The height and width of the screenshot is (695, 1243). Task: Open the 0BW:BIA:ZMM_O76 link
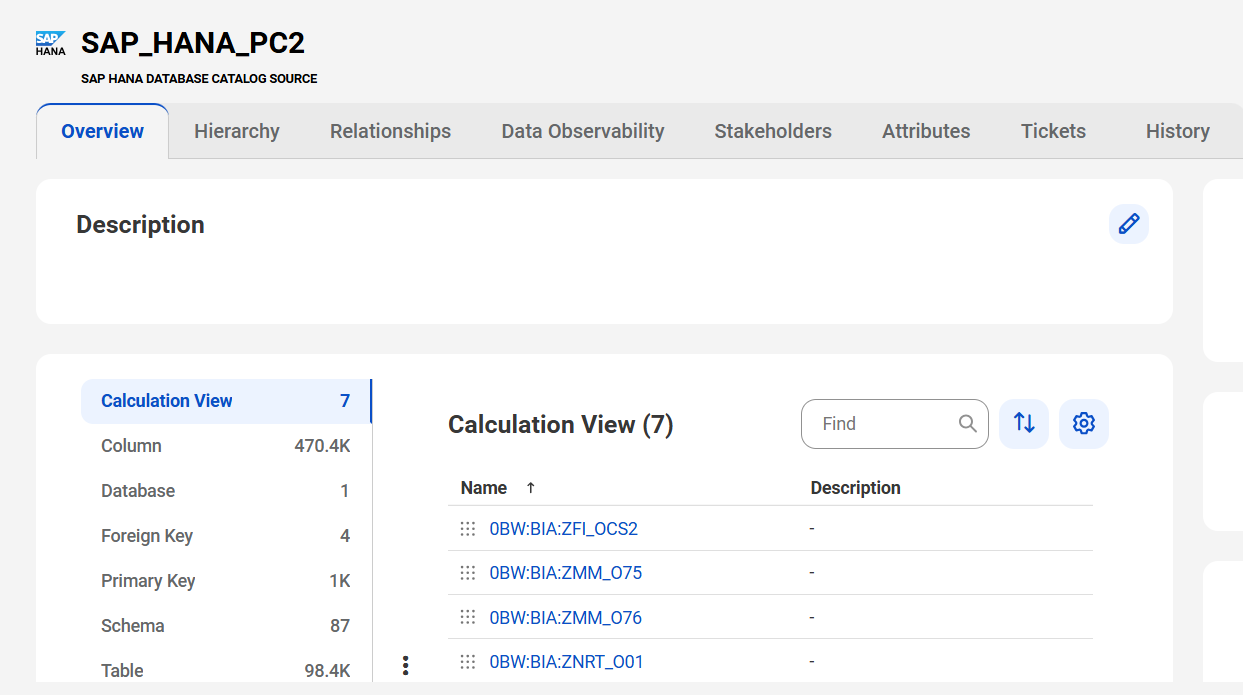[566, 617]
